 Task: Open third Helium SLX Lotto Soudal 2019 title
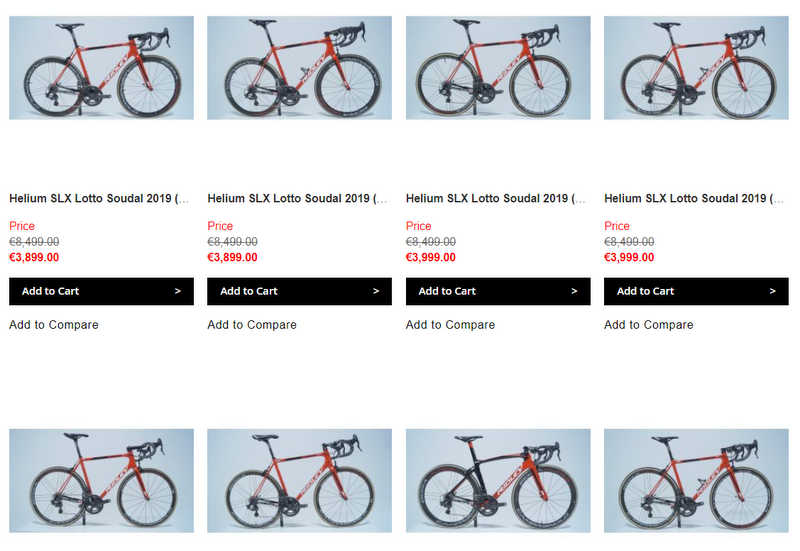tap(496, 199)
